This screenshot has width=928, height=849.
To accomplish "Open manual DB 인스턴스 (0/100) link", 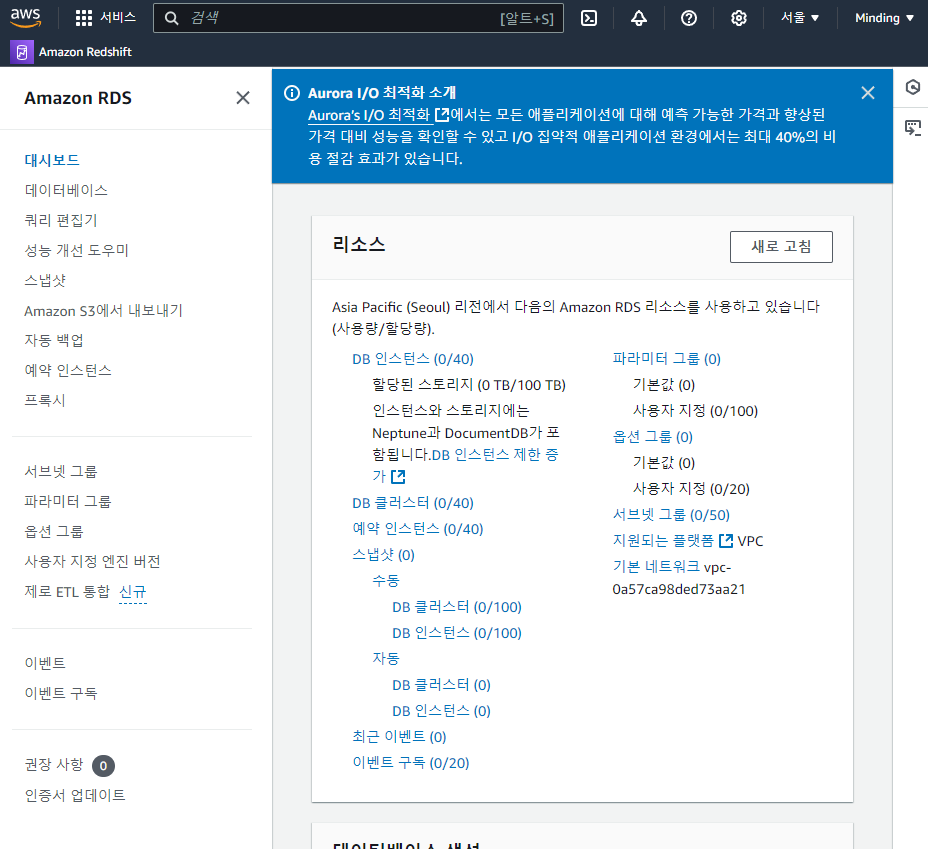I will tap(457, 633).
